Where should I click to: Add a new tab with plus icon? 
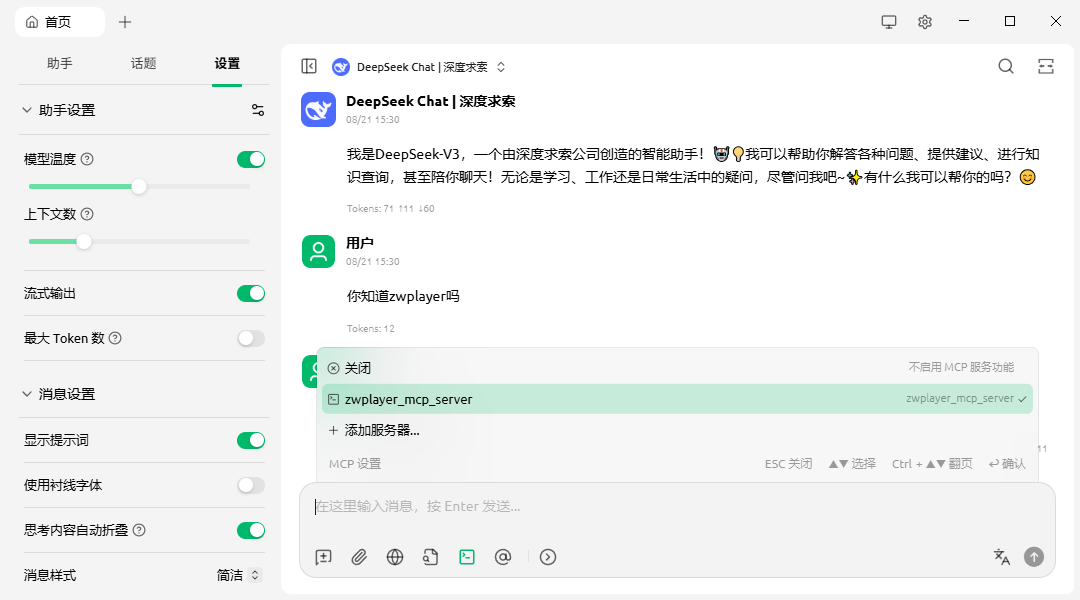coord(125,22)
